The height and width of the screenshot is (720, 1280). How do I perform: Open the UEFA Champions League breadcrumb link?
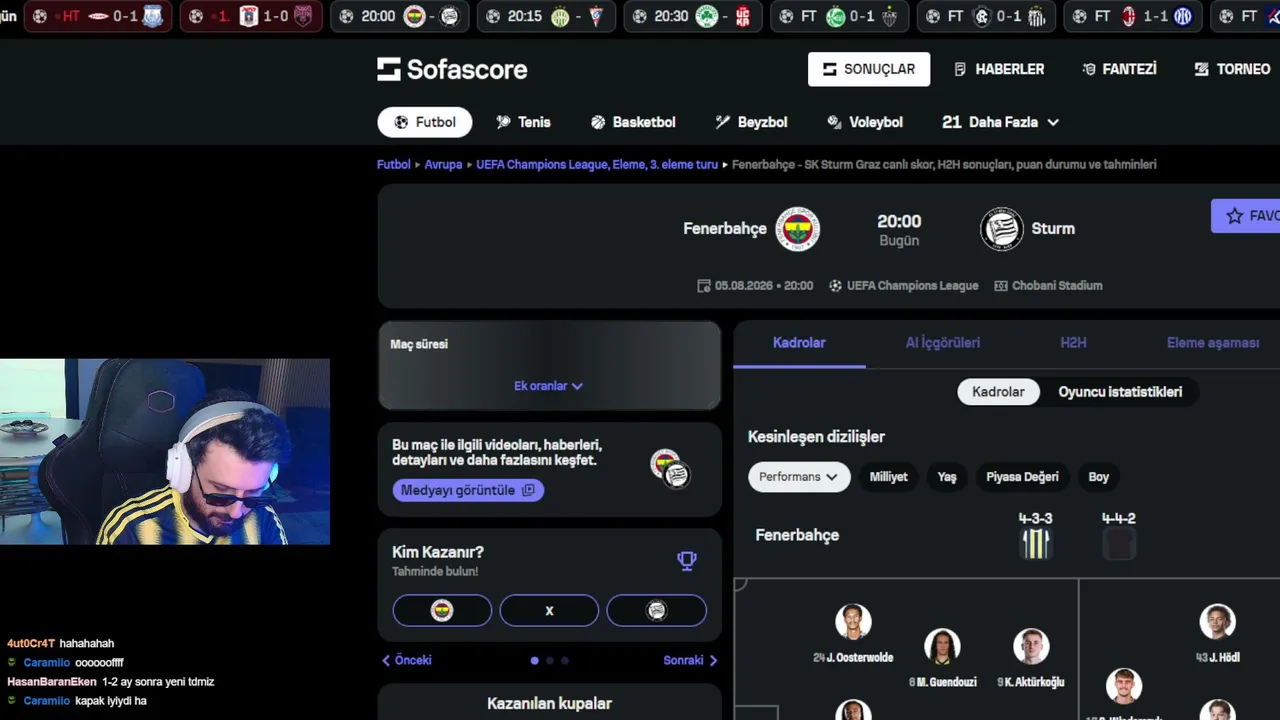[597, 164]
